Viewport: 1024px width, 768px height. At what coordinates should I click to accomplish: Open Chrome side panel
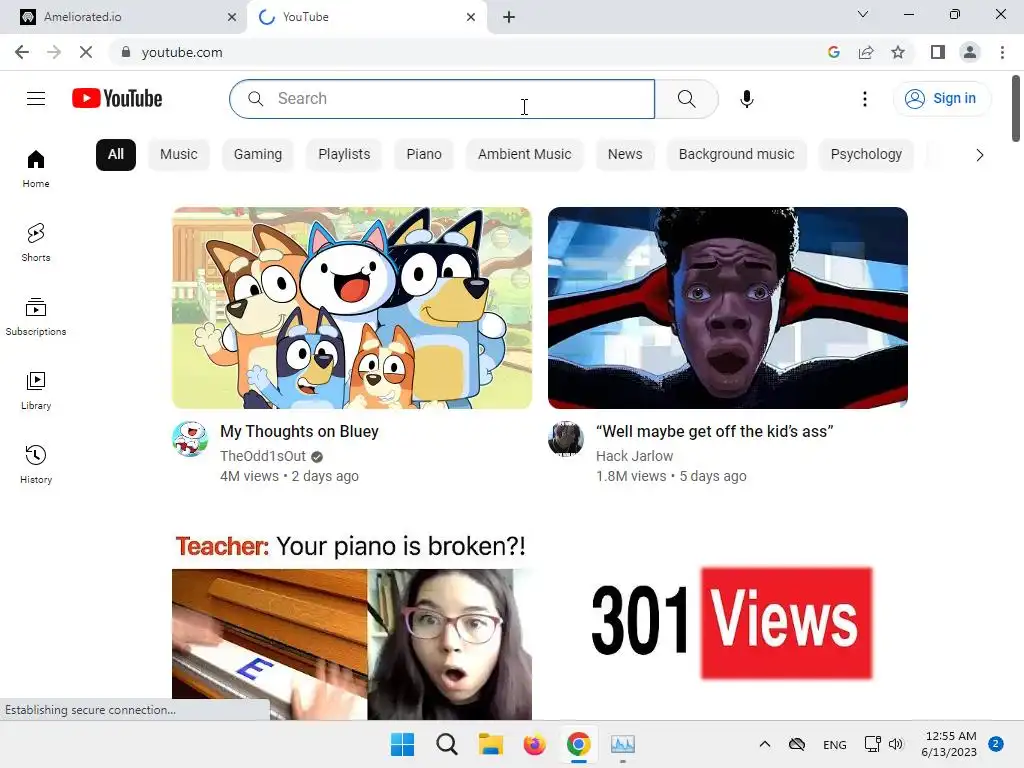(938, 52)
